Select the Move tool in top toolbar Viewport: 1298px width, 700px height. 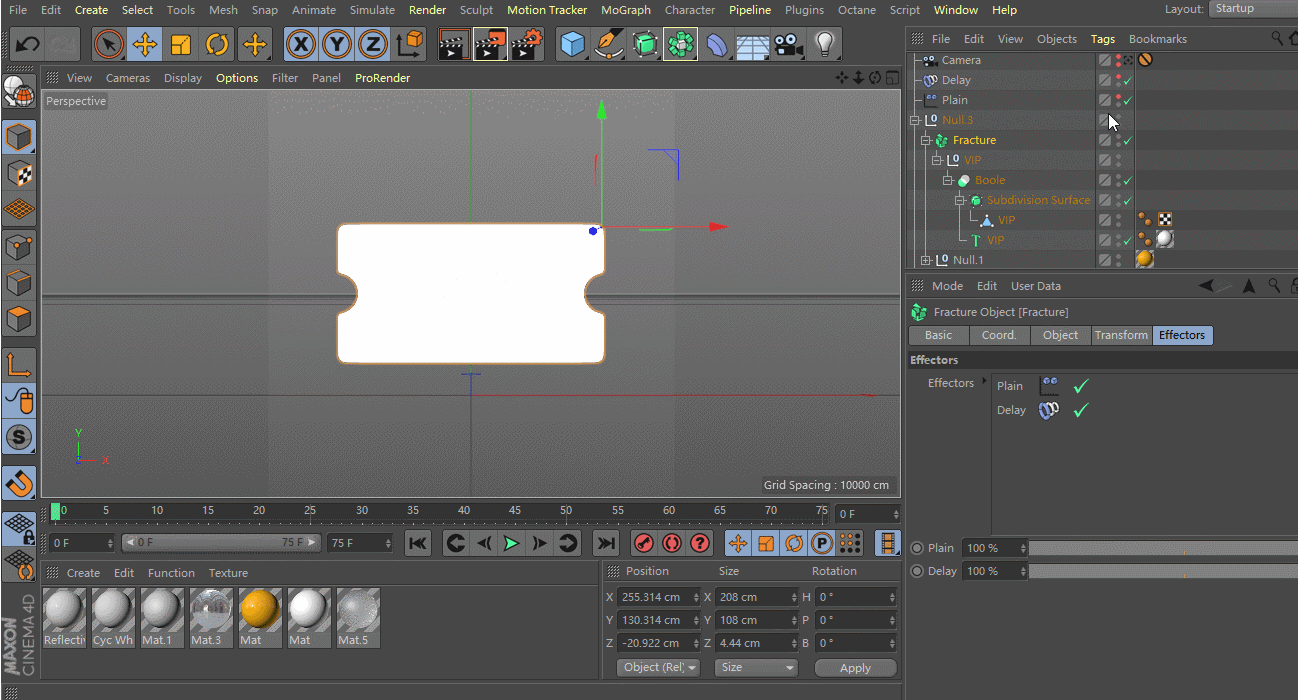pyautogui.click(x=144, y=45)
